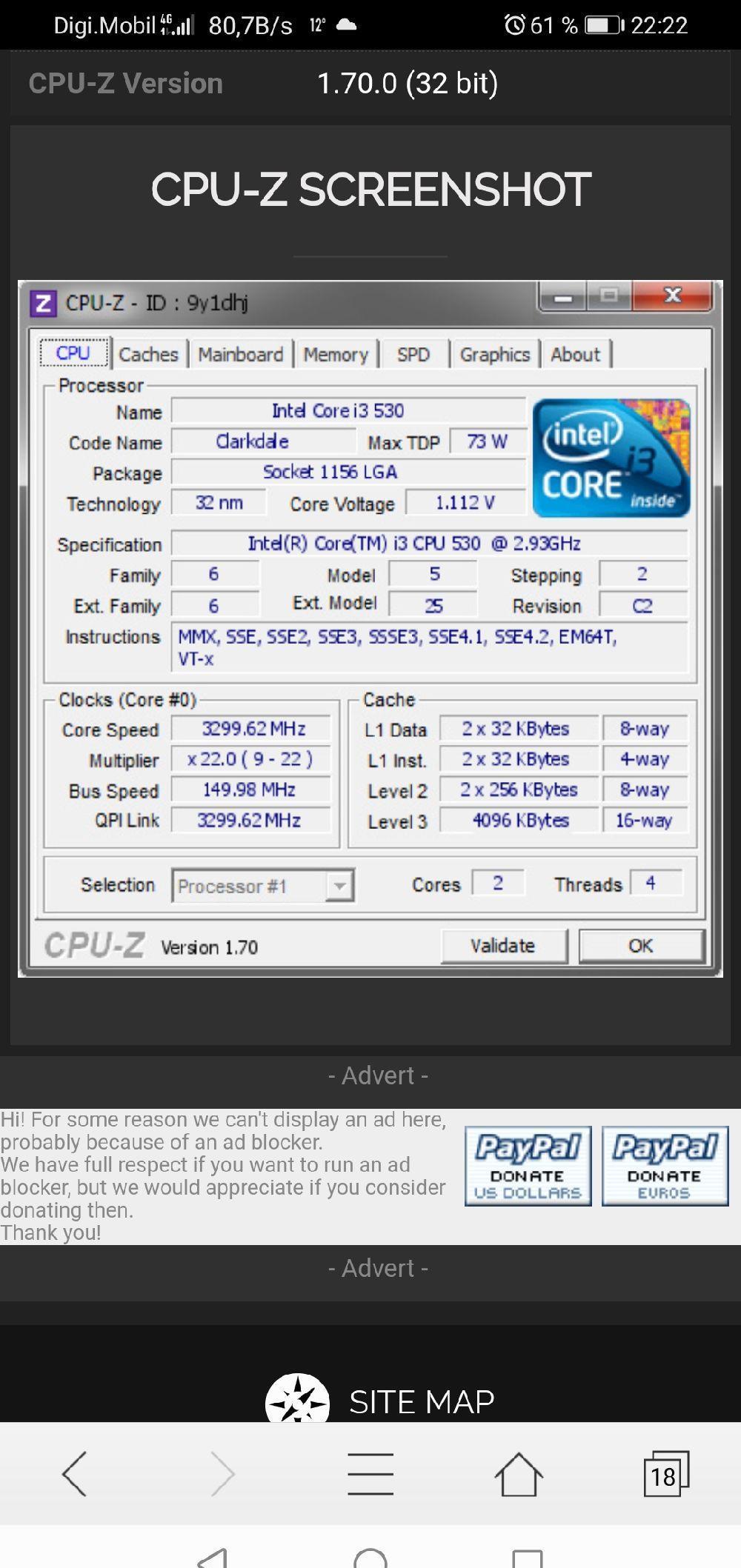Open the About tab
This screenshot has width=741, height=1568.
[576, 355]
